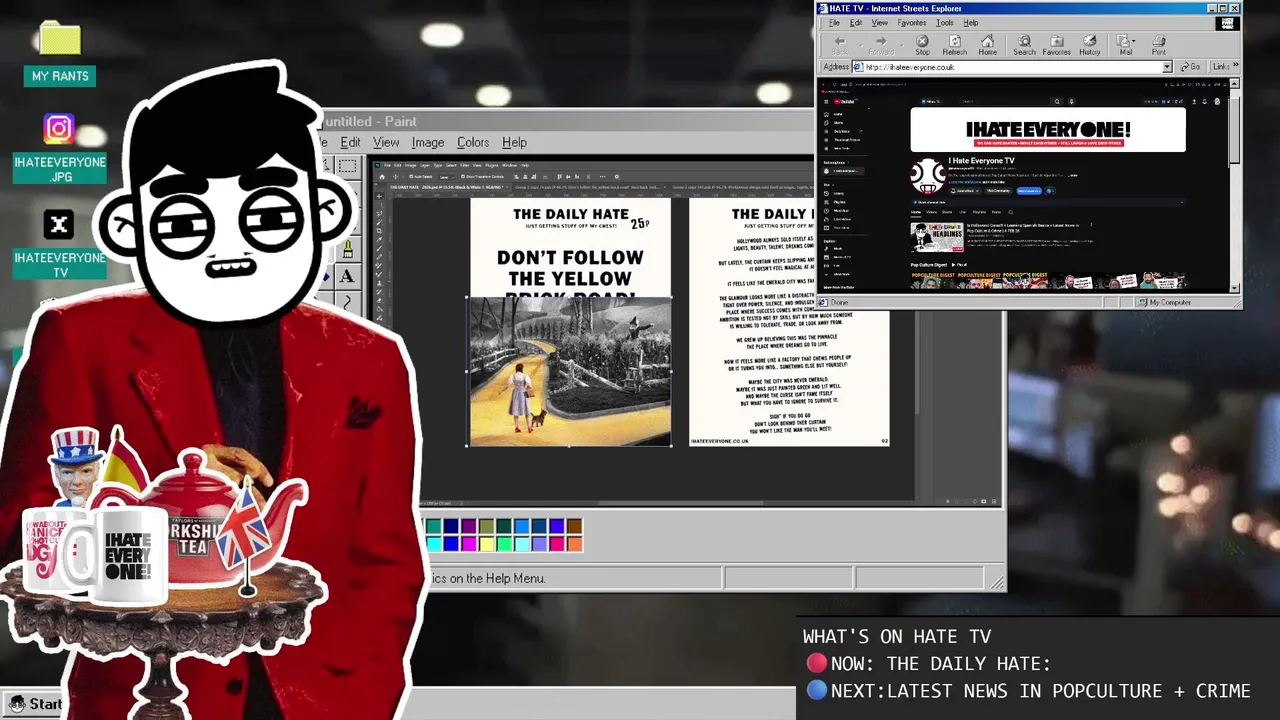Expand the address bar dropdown arrow
The height and width of the screenshot is (720, 1280).
point(1166,67)
